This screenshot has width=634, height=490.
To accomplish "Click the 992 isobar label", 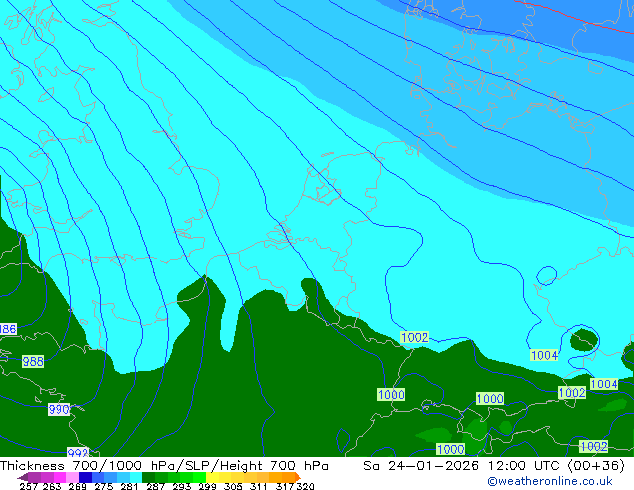I will [77, 453].
